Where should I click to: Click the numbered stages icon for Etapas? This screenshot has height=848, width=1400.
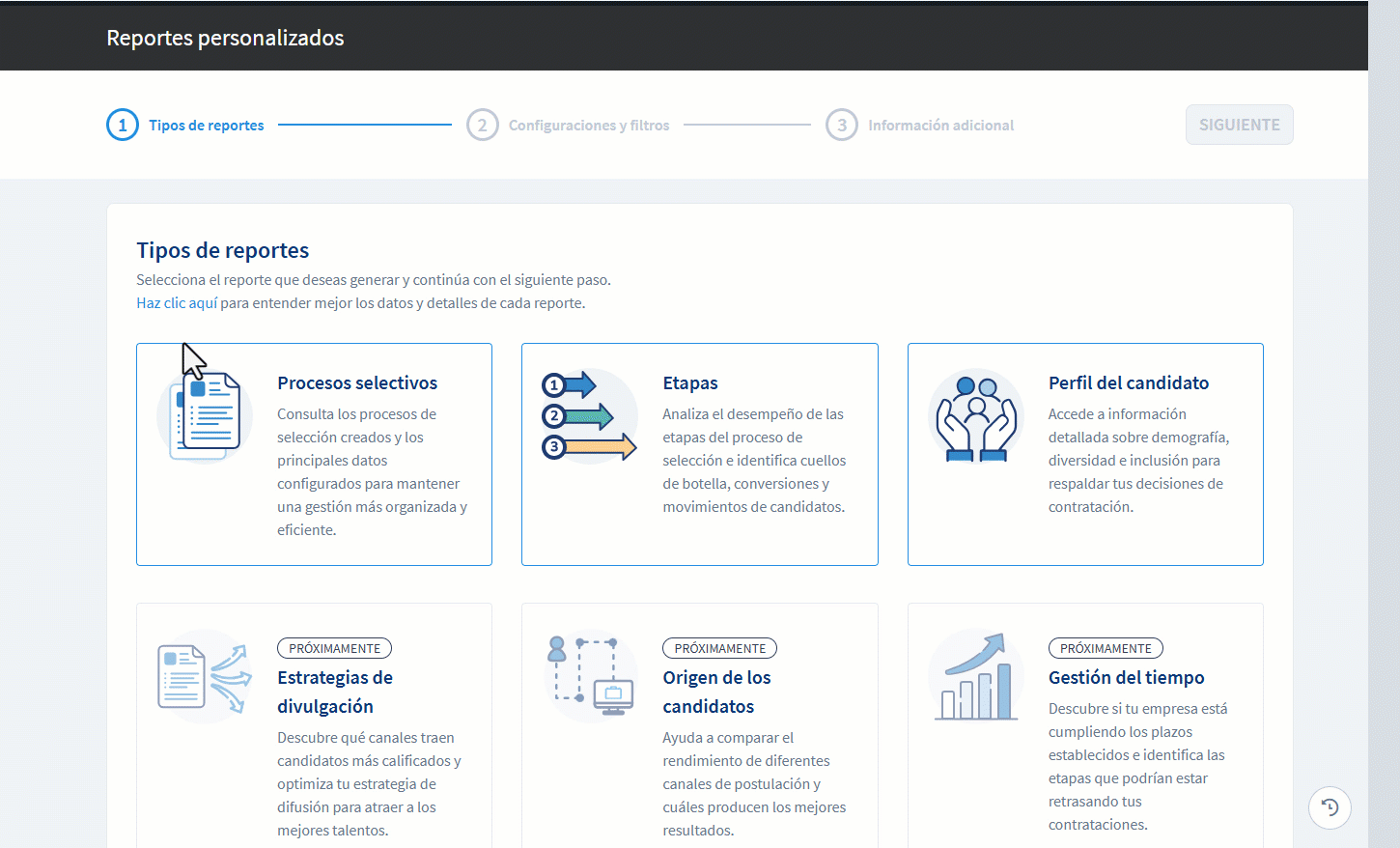590,415
